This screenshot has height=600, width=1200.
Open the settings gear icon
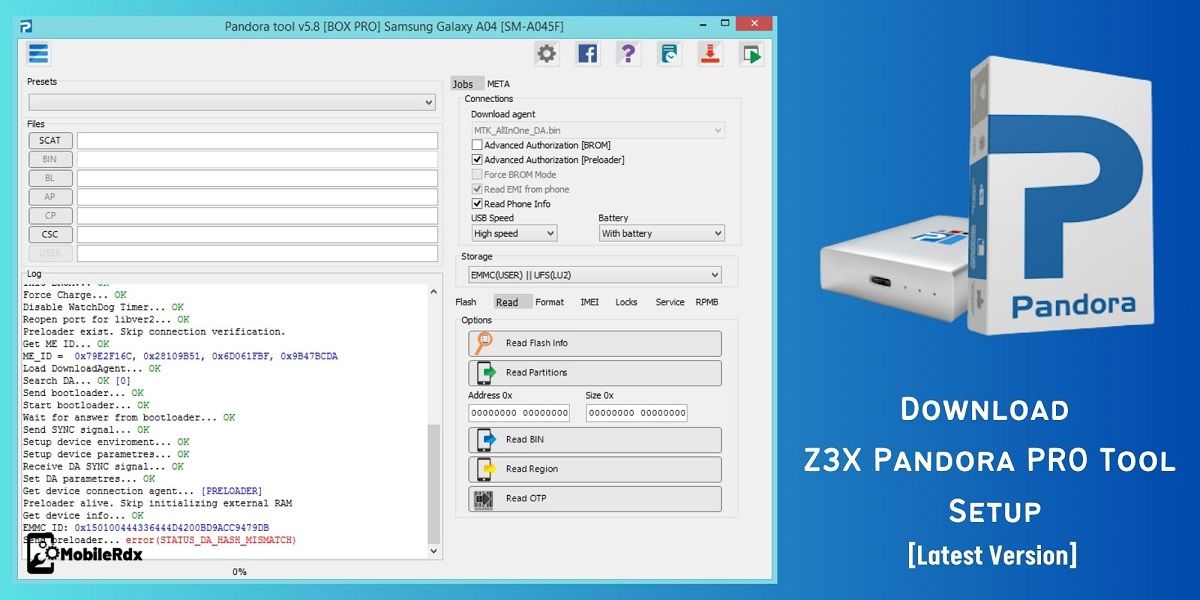[546, 54]
